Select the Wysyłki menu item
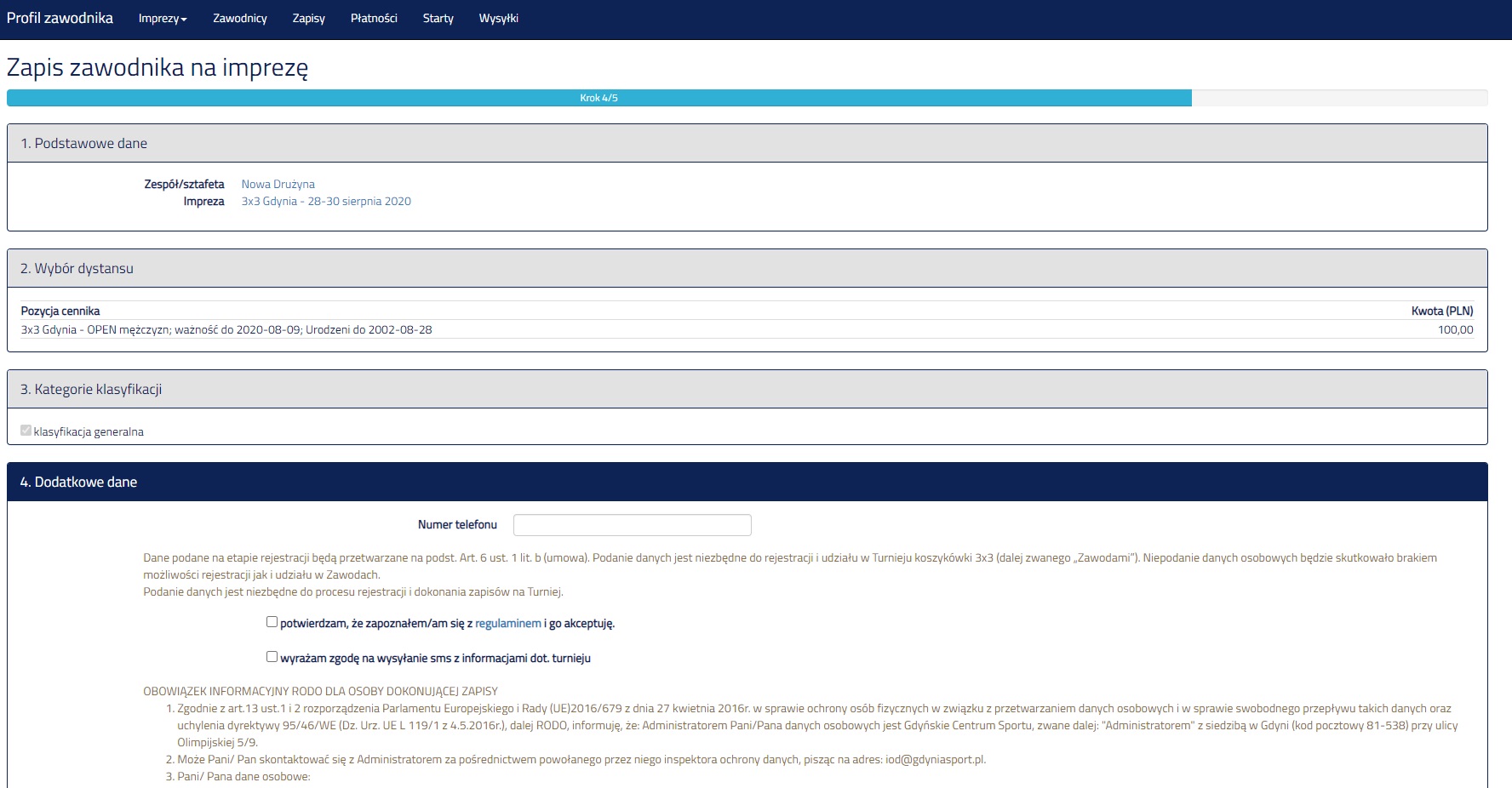 (498, 19)
